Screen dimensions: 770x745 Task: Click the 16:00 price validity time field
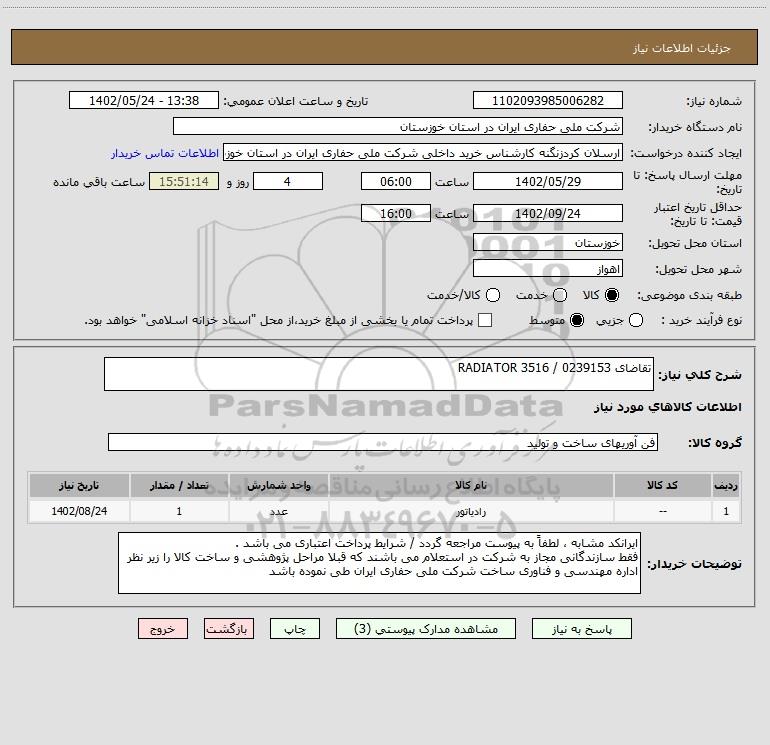click(x=396, y=214)
